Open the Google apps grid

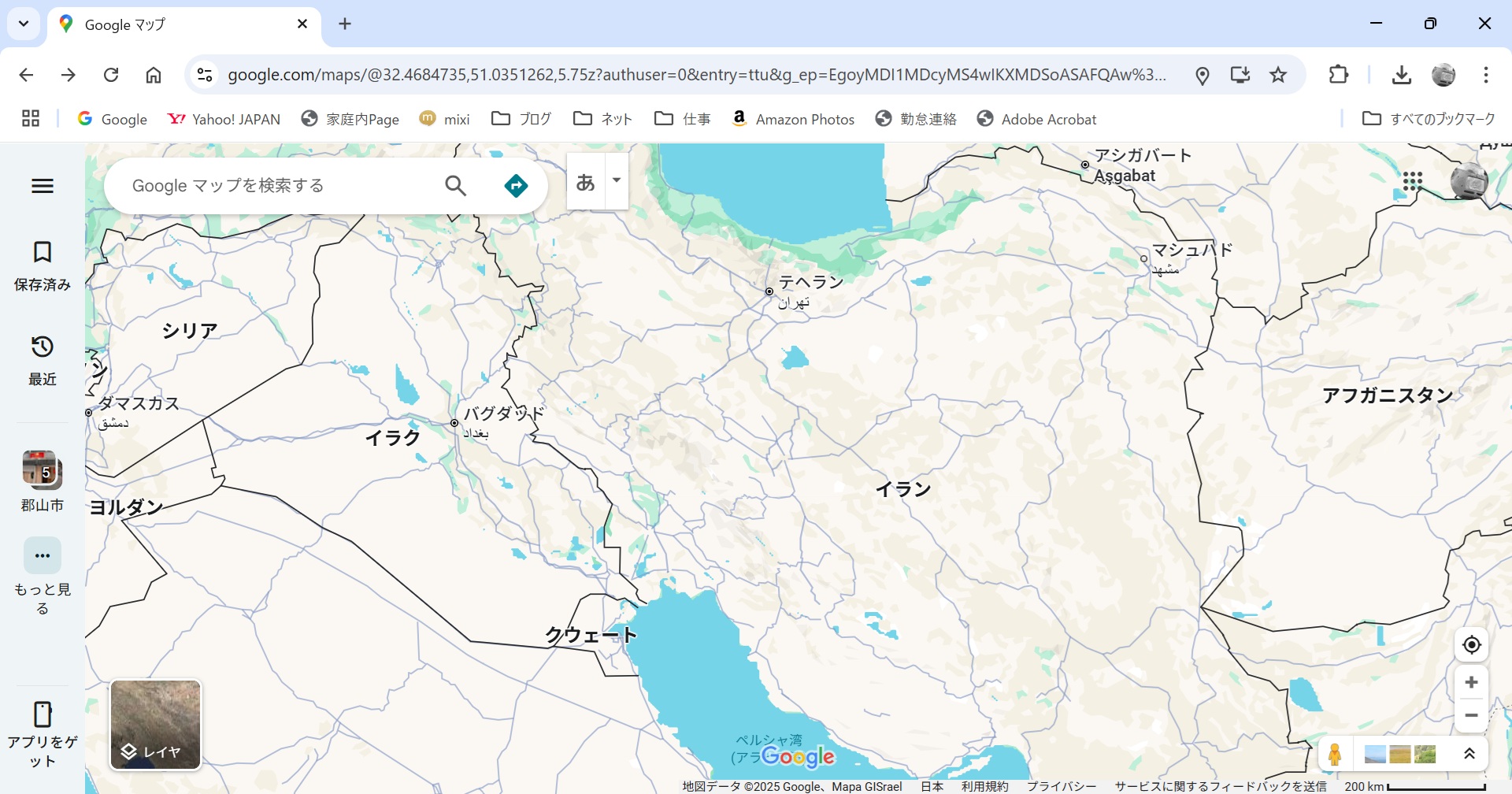click(x=1413, y=182)
